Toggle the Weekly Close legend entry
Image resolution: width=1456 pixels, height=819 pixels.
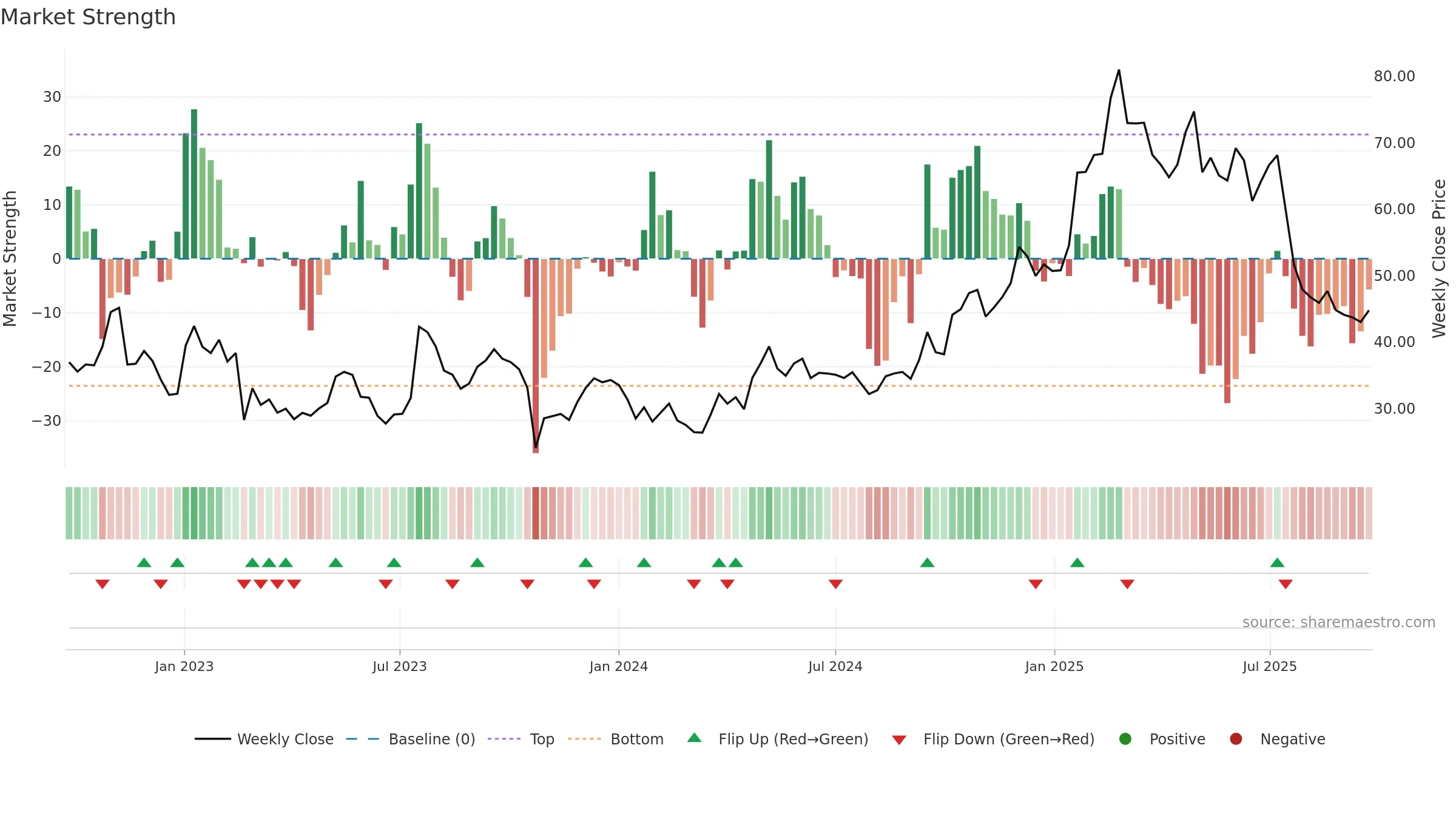[x=265, y=739]
